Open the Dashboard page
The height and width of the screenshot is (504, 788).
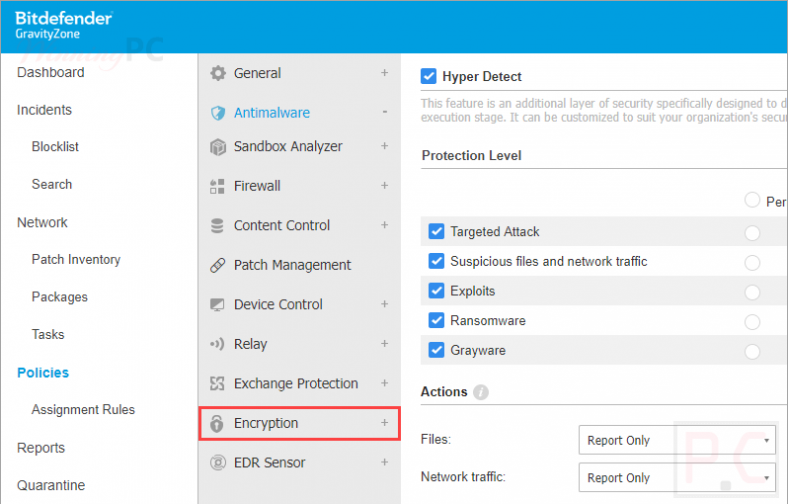[51, 72]
